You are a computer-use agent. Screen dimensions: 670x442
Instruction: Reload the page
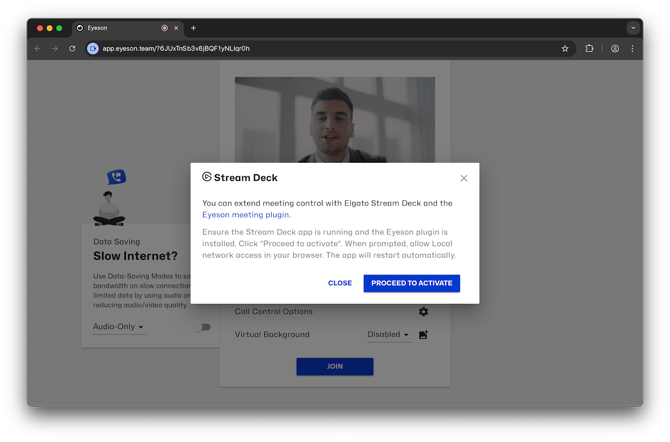click(x=72, y=48)
